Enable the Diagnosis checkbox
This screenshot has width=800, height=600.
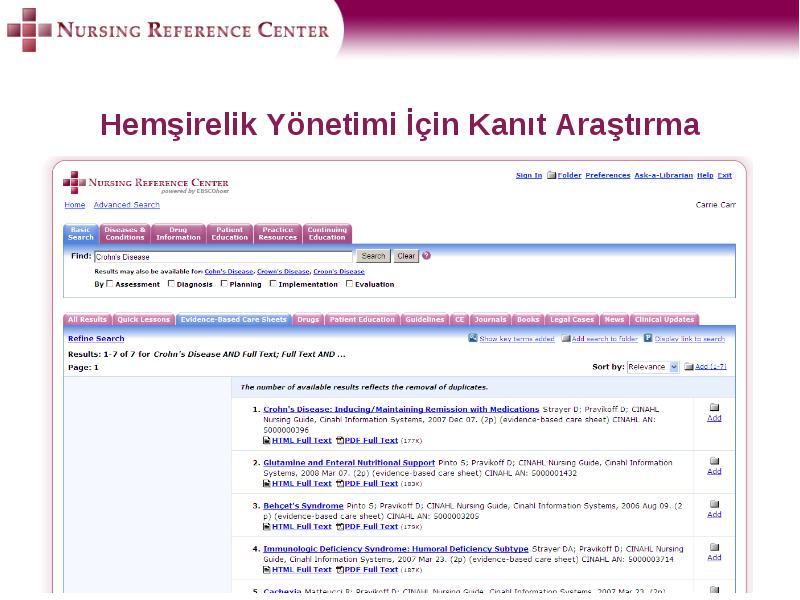click(171, 284)
